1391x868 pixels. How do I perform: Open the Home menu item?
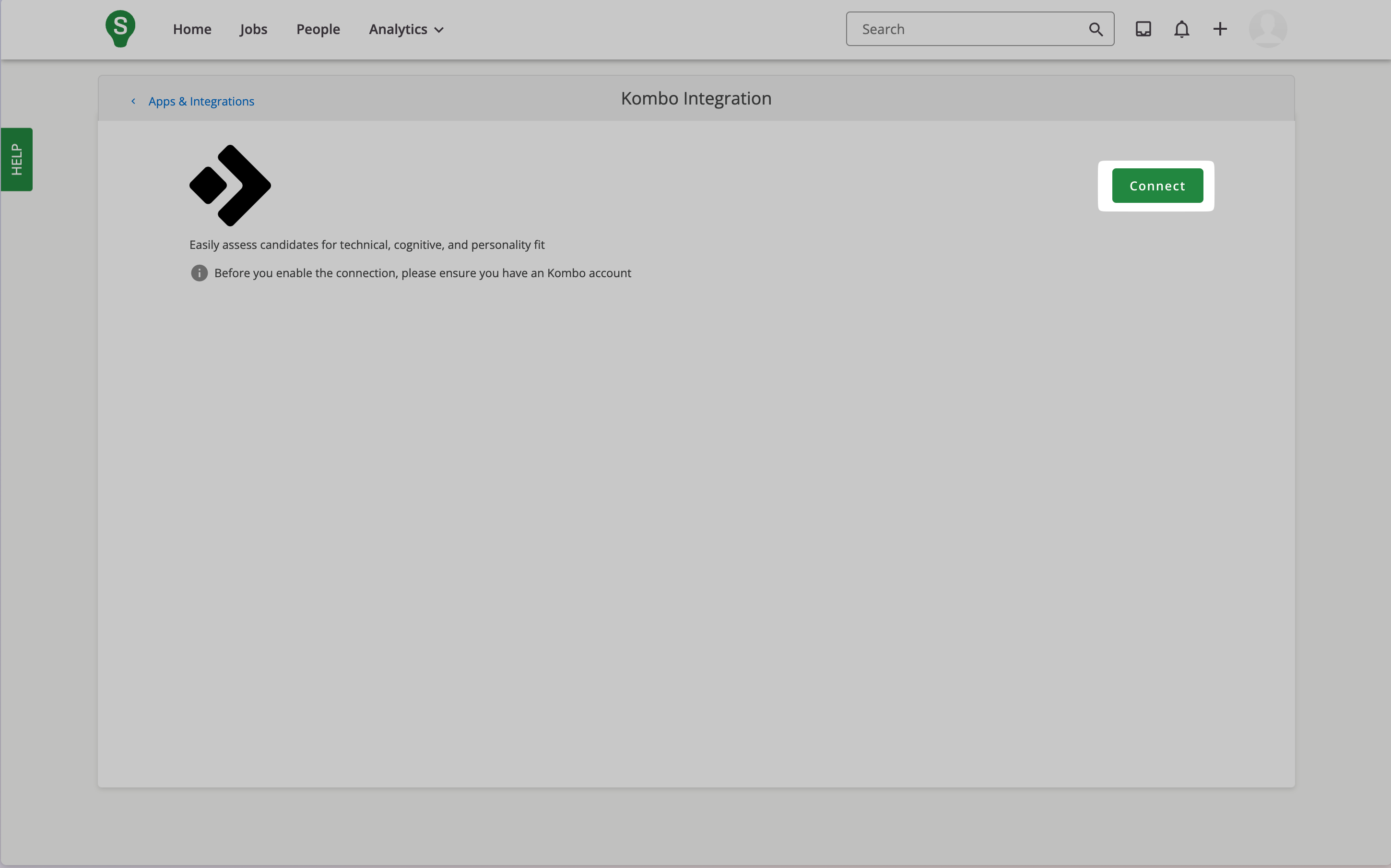click(x=192, y=29)
